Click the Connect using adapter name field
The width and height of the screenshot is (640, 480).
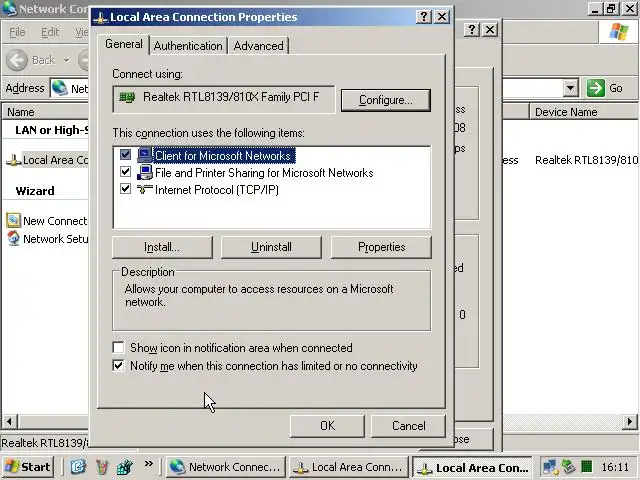coord(223,98)
